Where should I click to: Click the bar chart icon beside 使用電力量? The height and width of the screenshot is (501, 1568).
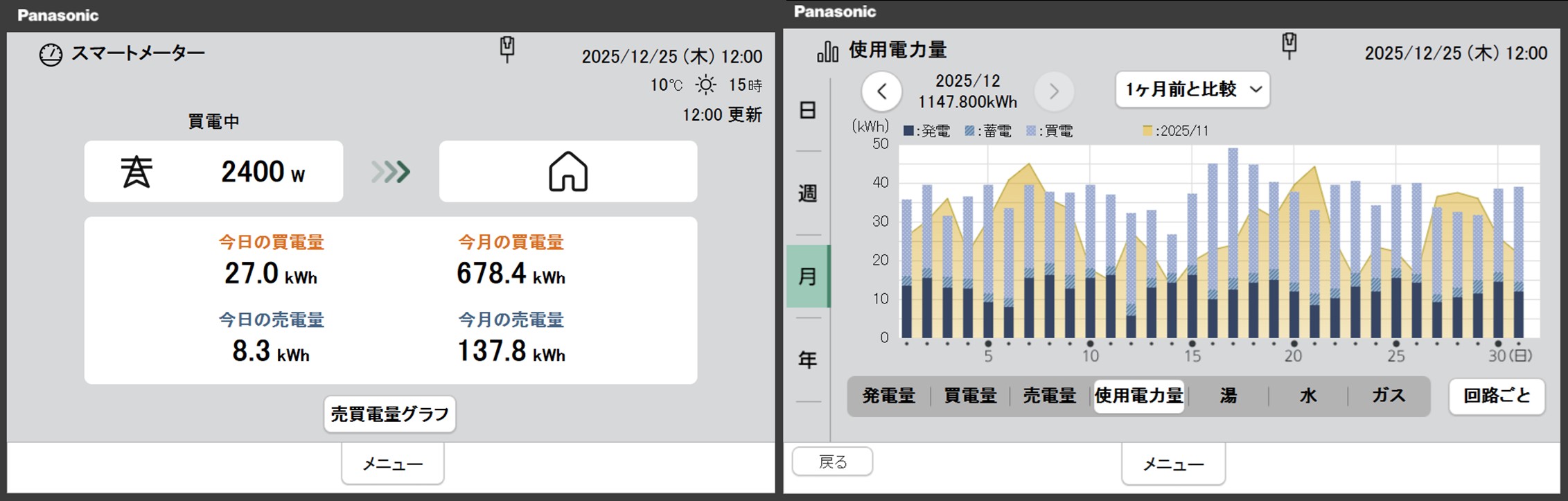click(827, 51)
